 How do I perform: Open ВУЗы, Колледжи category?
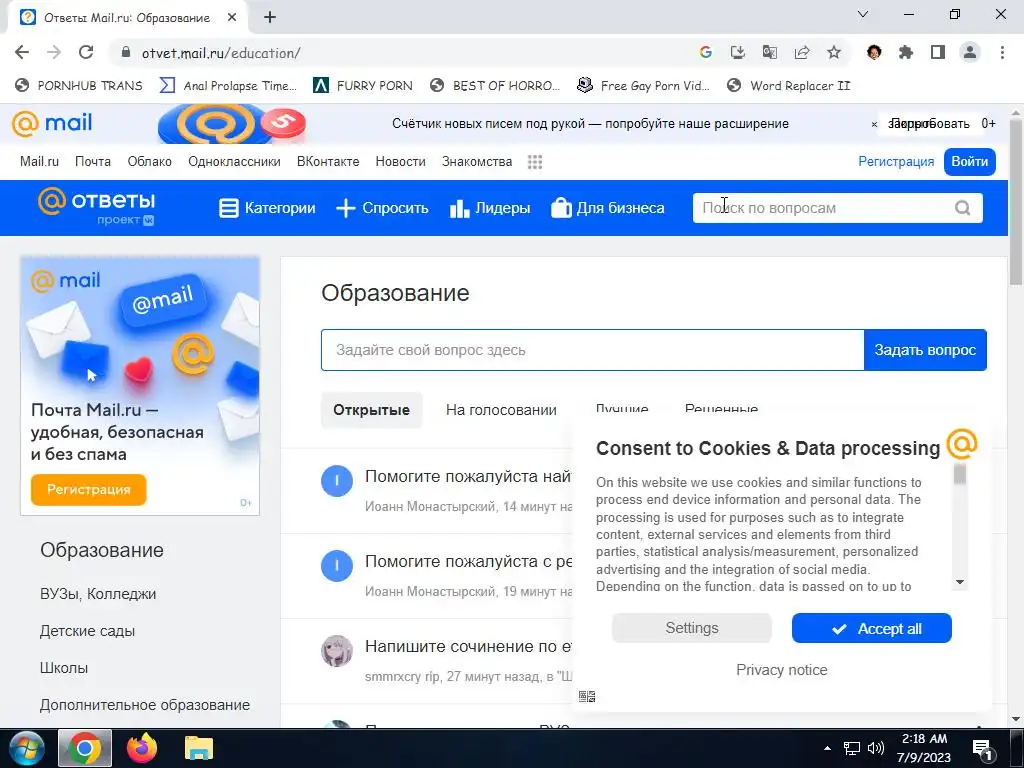[98, 594]
